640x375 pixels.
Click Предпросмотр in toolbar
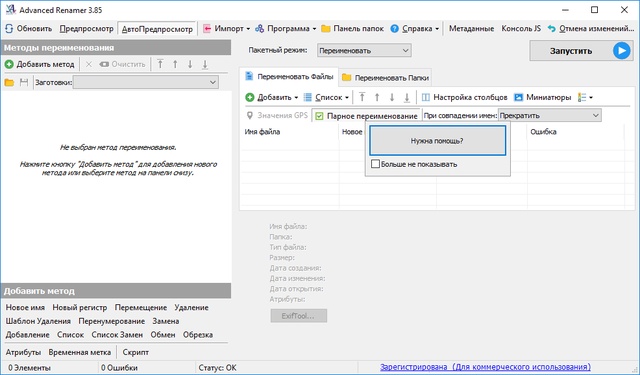(x=86, y=29)
